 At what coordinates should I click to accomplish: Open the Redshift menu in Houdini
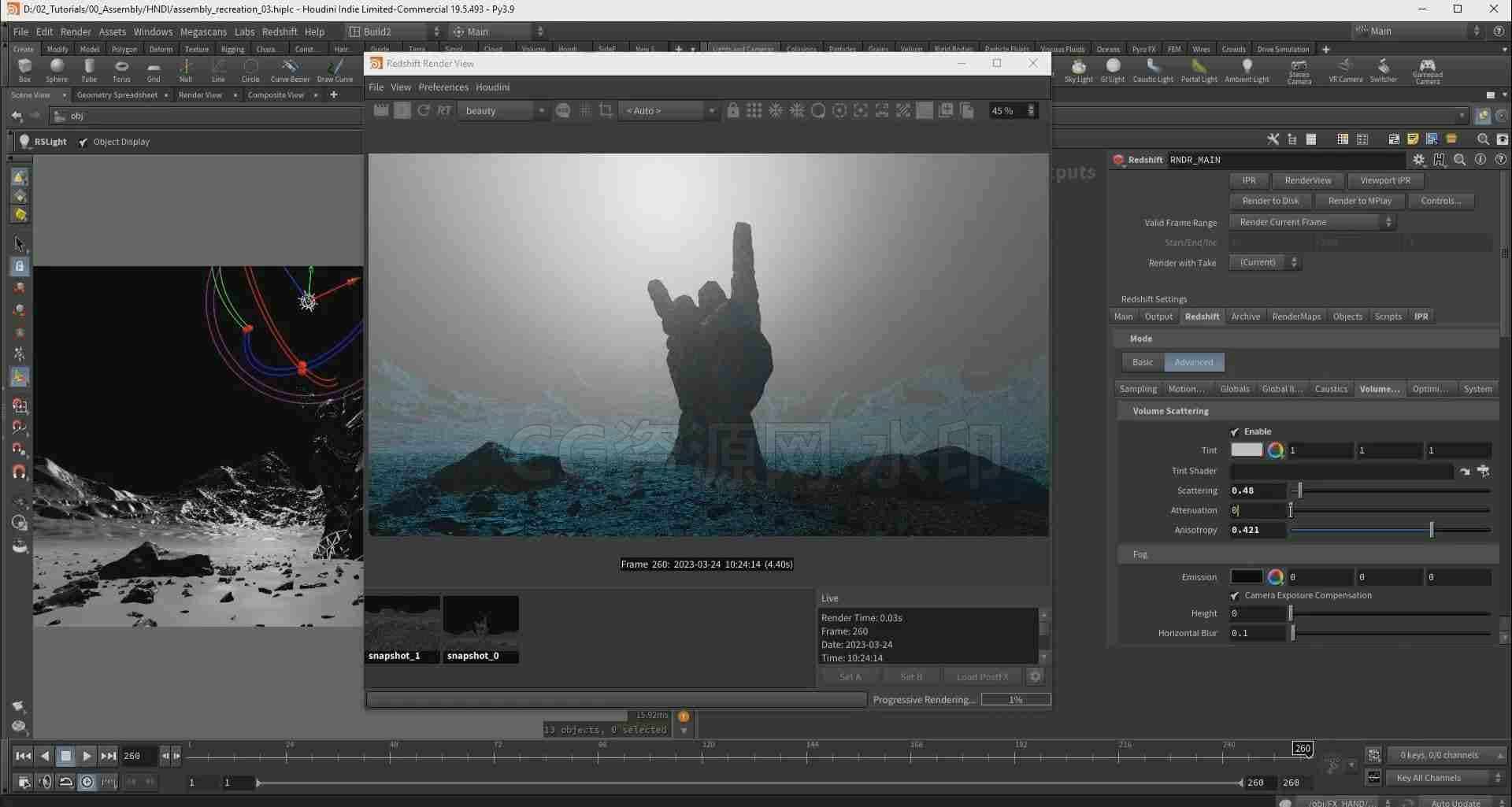click(280, 31)
